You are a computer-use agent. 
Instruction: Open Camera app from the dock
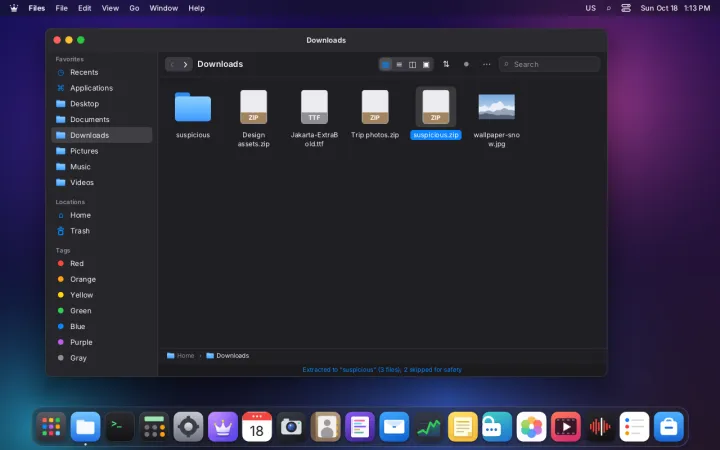tap(291, 427)
